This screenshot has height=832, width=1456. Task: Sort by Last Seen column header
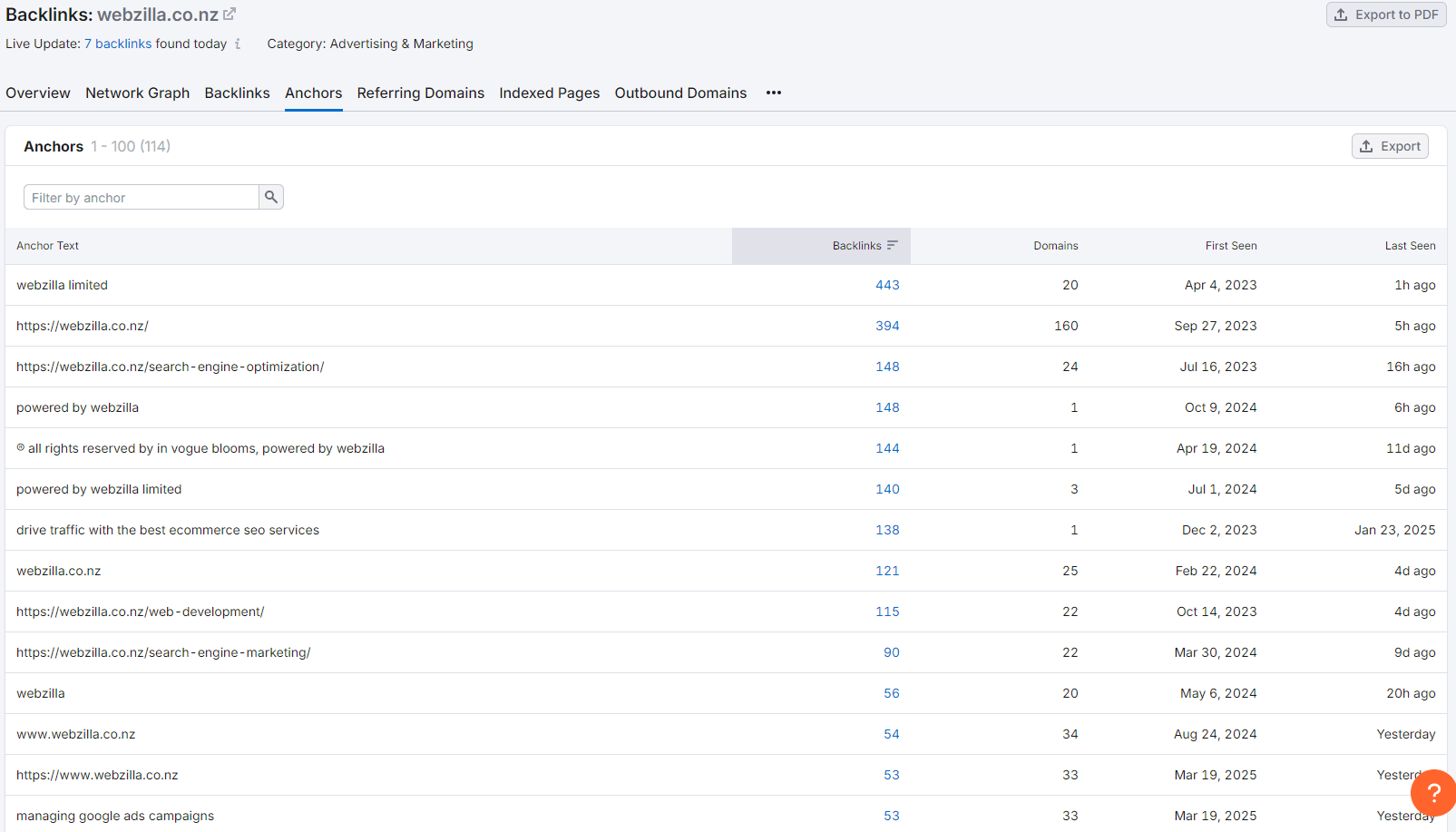[1411, 246]
